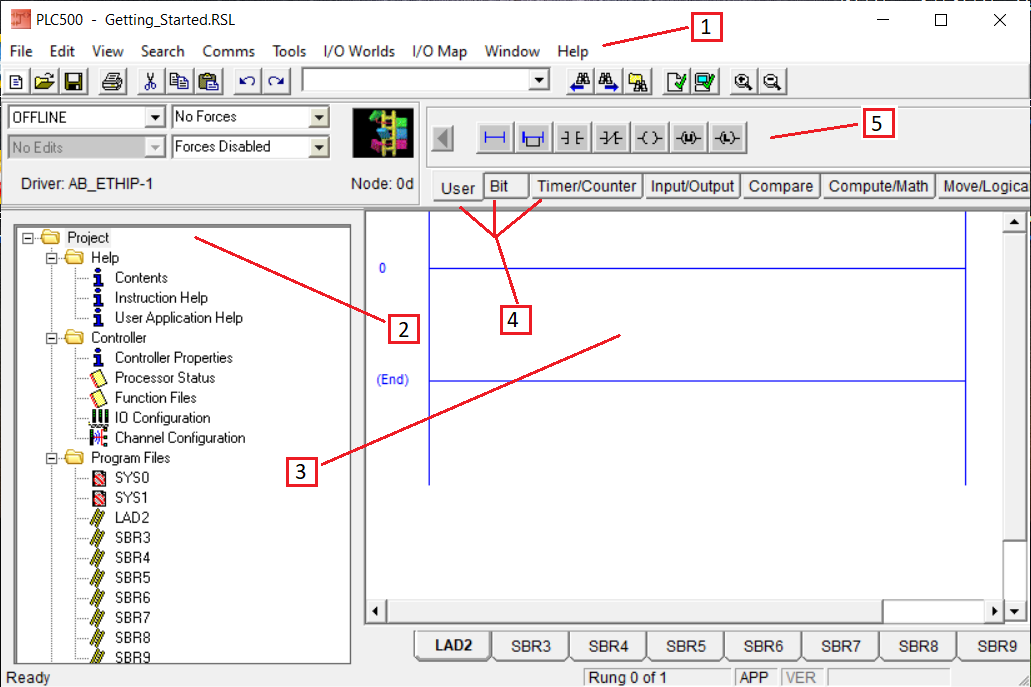Open the File menu
Screen dimensions: 1031x687
21,51
